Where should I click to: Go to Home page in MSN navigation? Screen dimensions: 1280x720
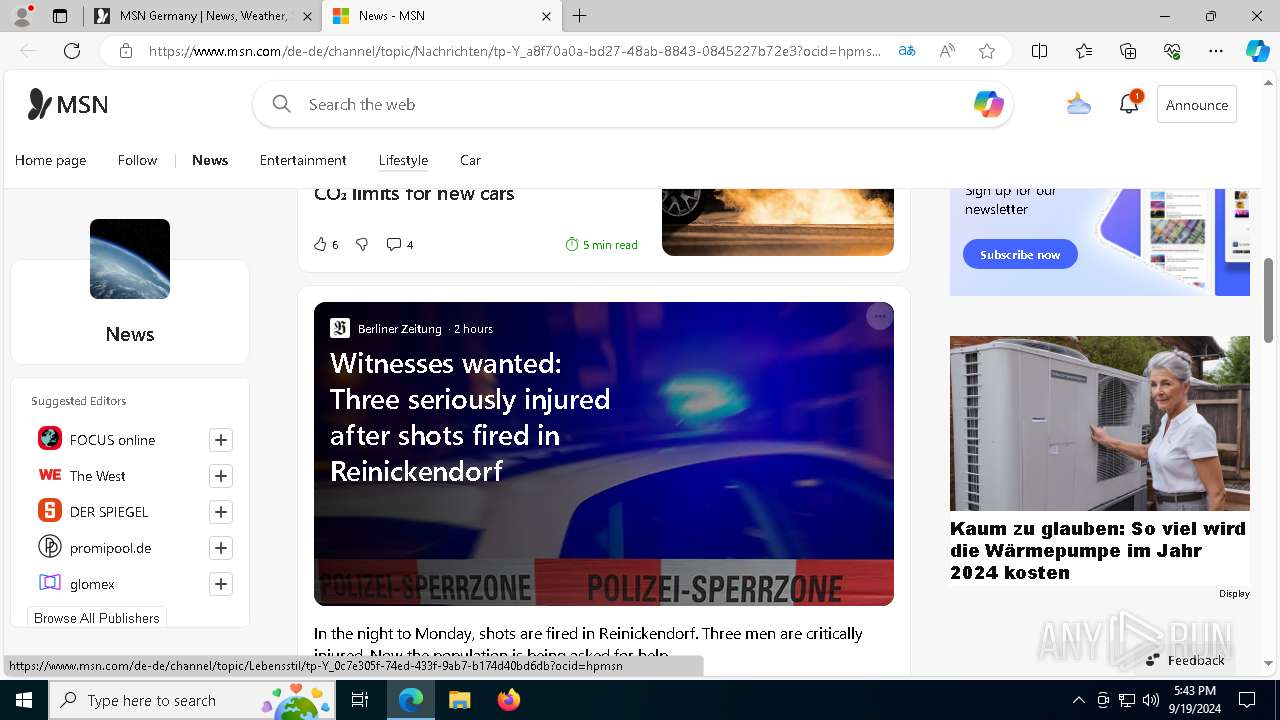point(50,160)
